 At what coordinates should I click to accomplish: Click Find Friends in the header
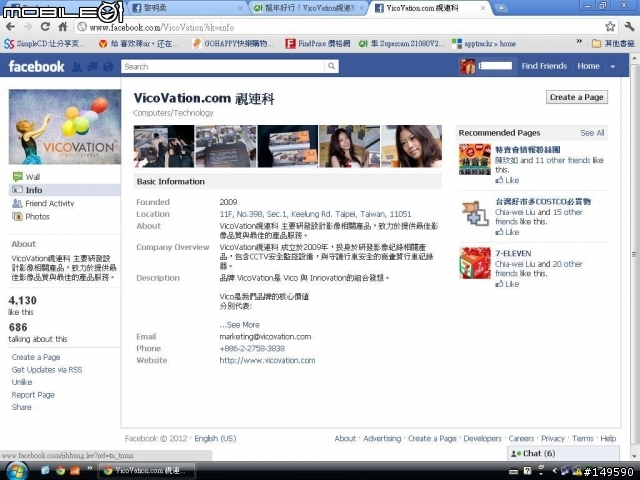[x=544, y=66]
